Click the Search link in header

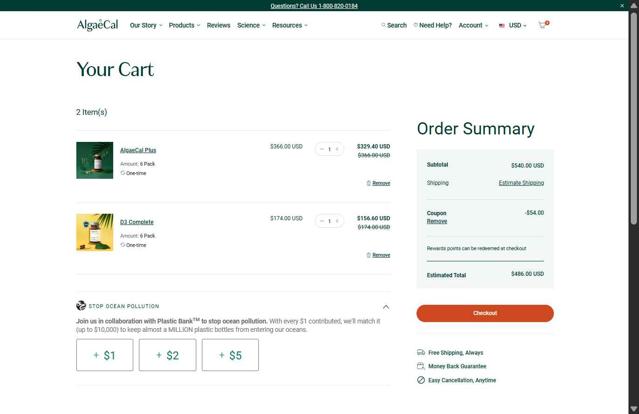point(397,25)
